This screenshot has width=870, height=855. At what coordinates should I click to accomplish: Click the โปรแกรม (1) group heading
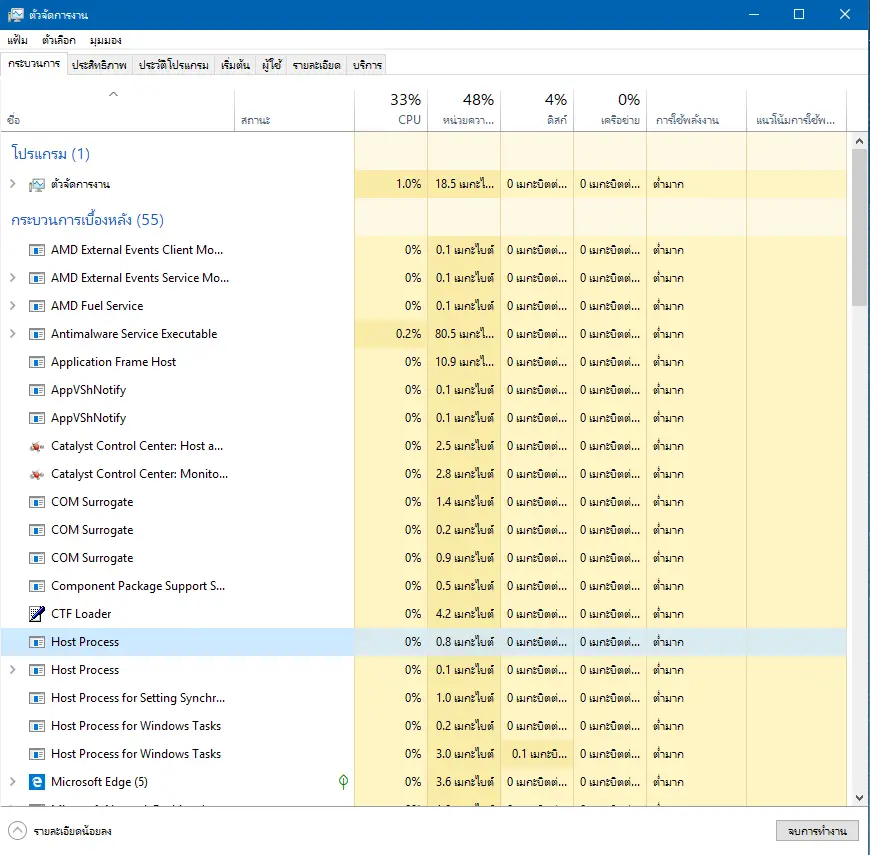pos(50,154)
